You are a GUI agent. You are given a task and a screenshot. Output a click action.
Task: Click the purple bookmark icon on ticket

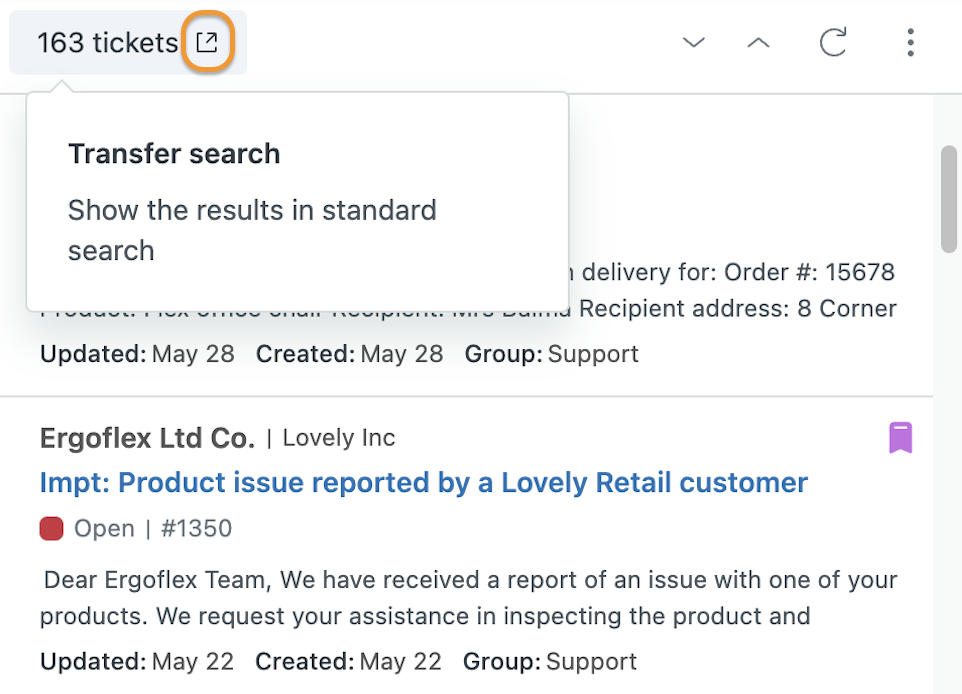(901, 438)
